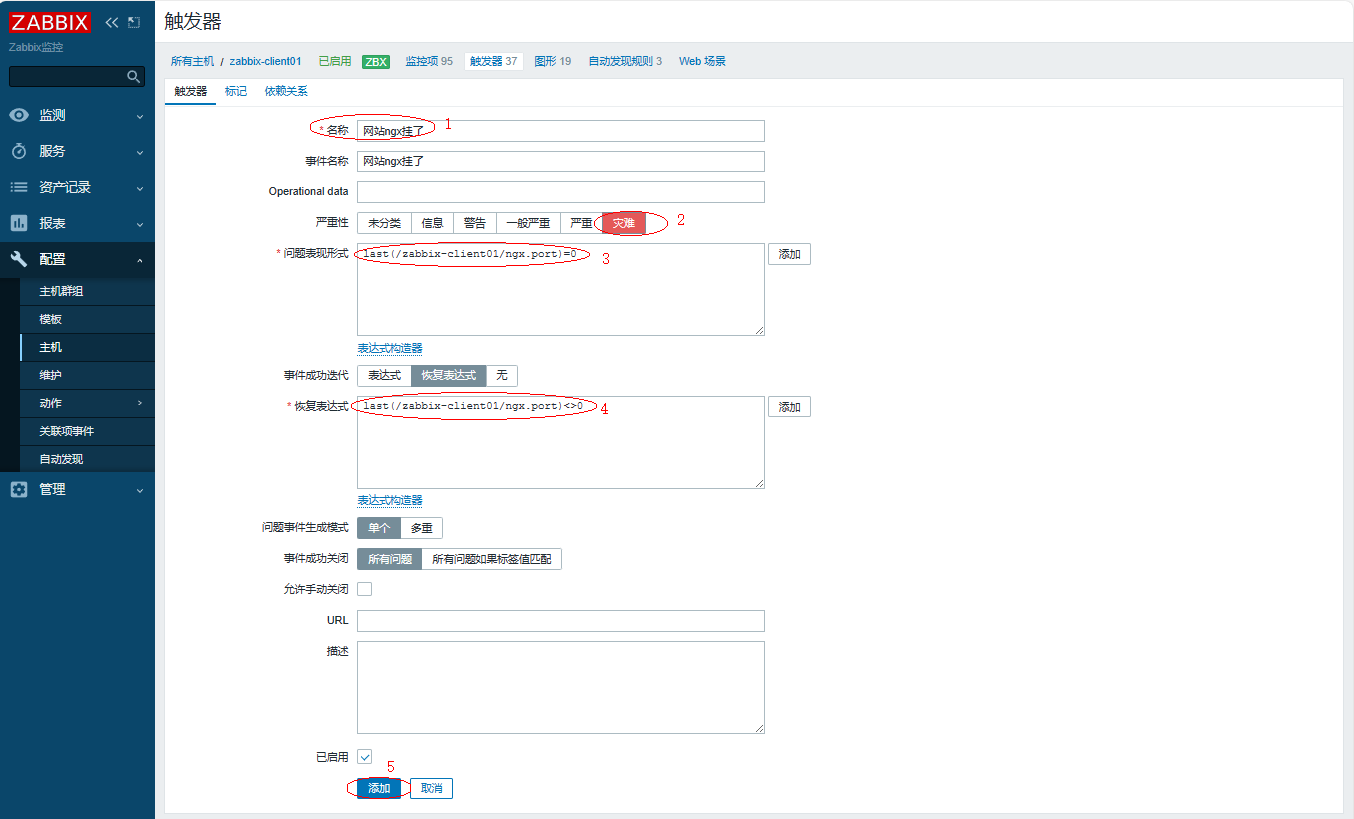Image resolution: width=1354 pixels, height=819 pixels.
Task: Click the blue 添加 submit button
Action: 379,788
